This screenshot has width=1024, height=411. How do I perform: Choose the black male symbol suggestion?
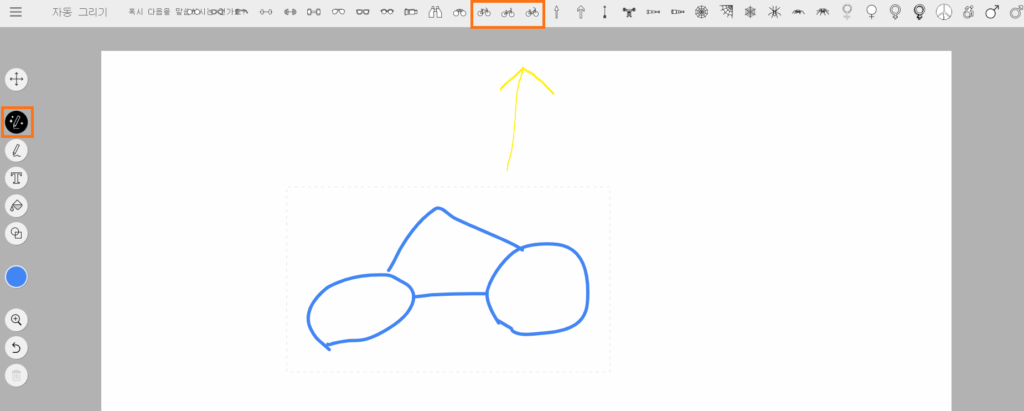(992, 12)
